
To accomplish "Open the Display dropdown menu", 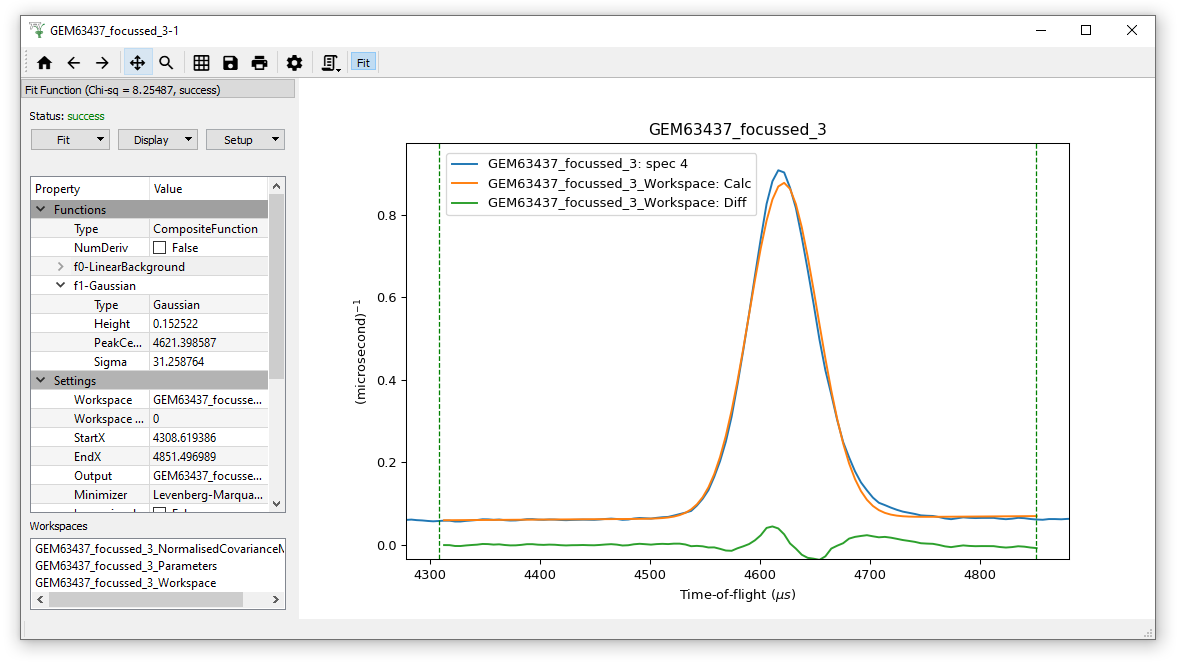I will pyautogui.click(x=158, y=140).
